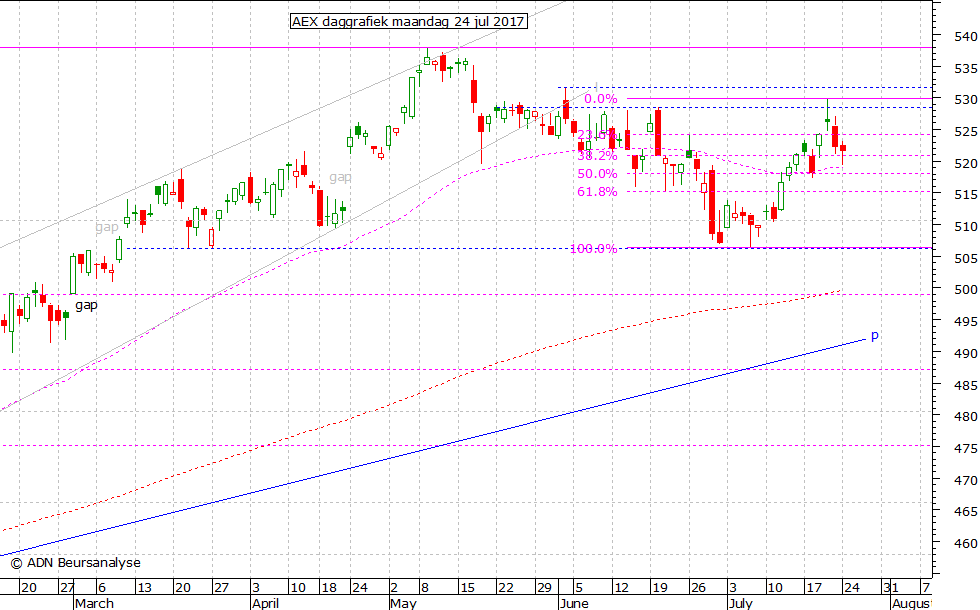Click the '0.0%' Fibonacci label

pos(601,99)
